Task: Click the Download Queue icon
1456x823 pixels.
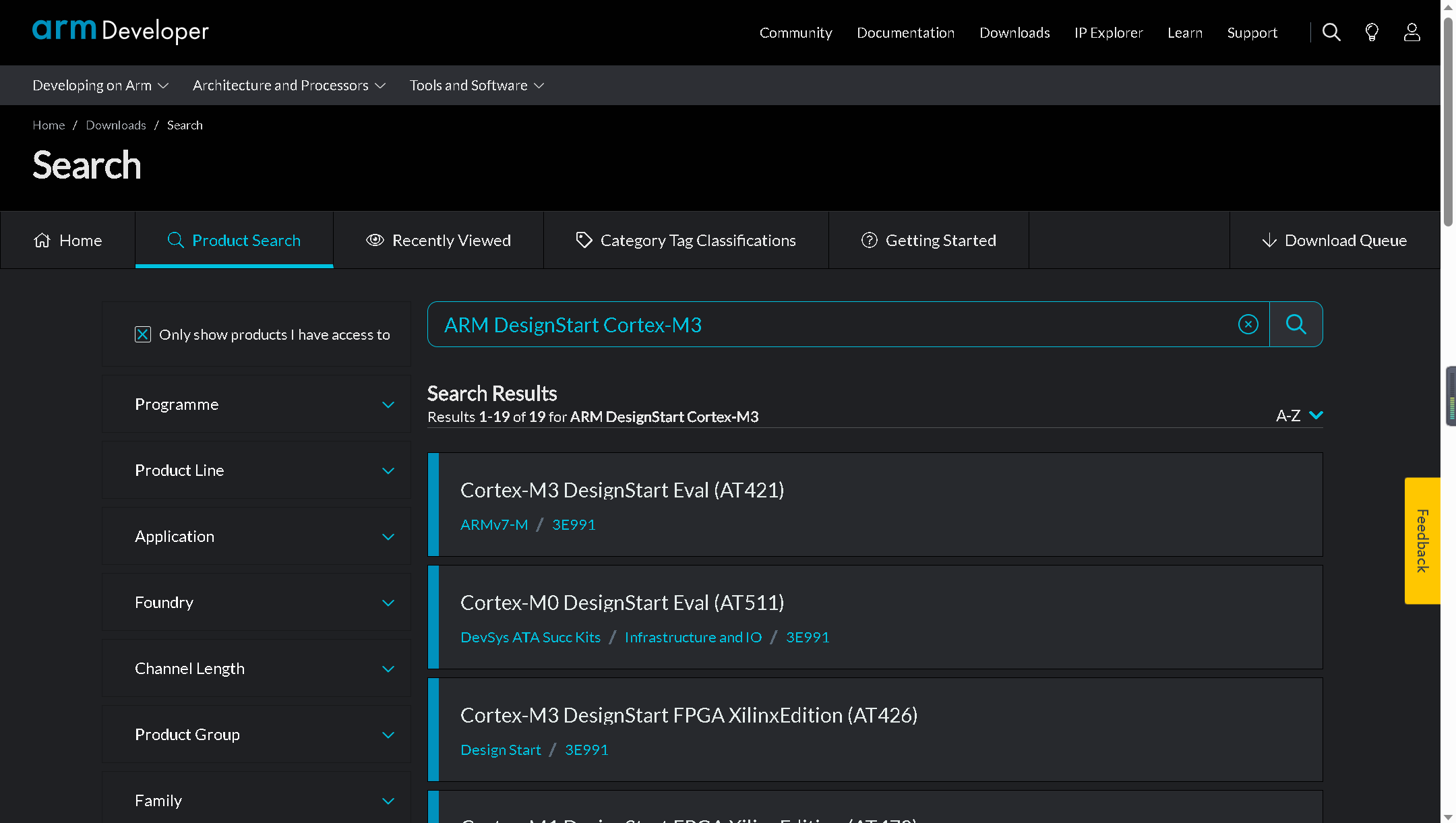Action: (x=1270, y=240)
